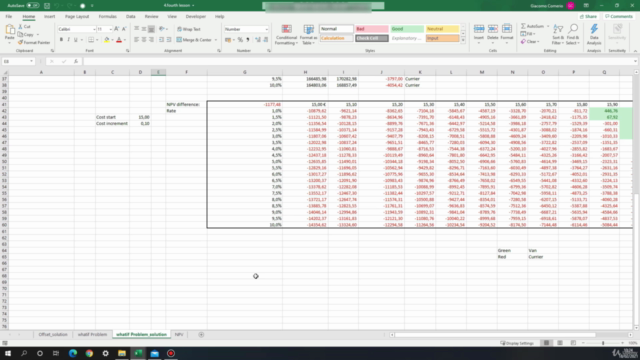Click the Insert Function fx icon
This screenshot has width=640, height=360.
(76, 61)
